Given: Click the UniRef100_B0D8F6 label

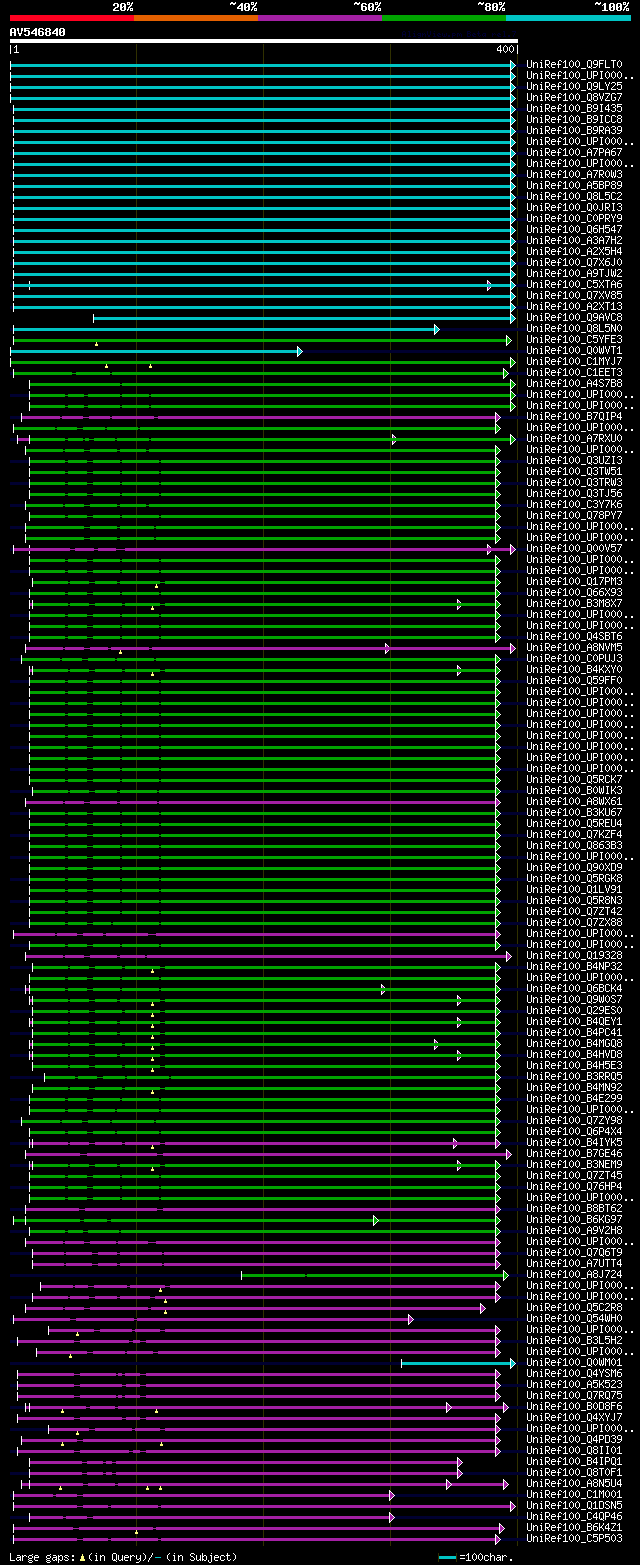Looking at the screenshot, I should [x=574, y=1407].
